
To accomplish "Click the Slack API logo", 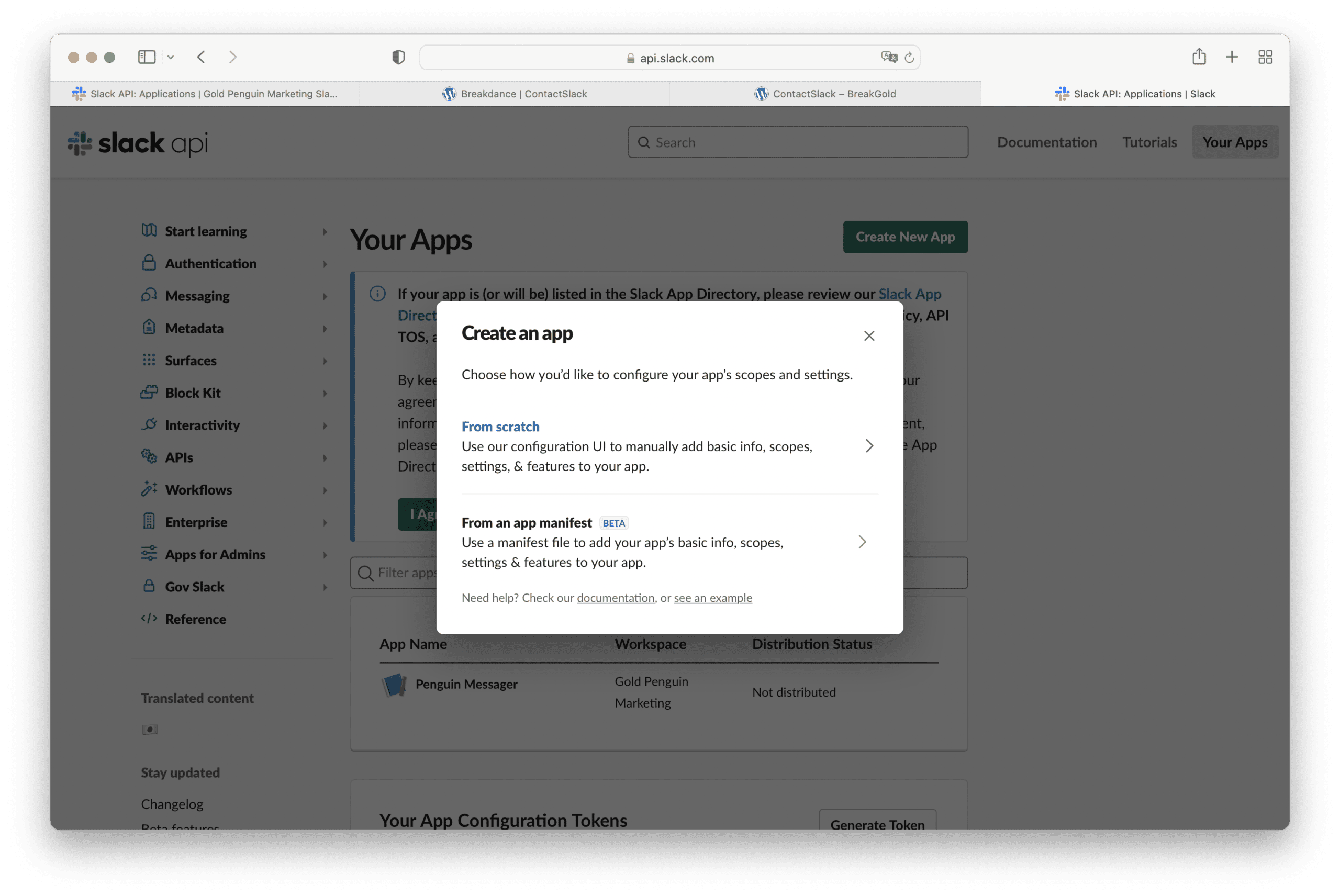I will (x=138, y=143).
